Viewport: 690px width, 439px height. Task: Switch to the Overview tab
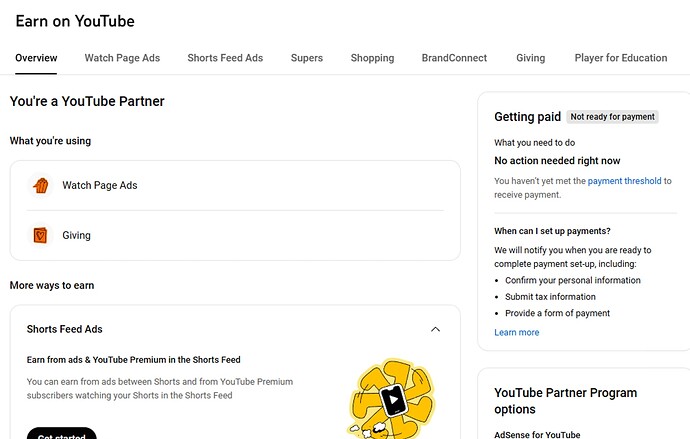(x=36, y=58)
